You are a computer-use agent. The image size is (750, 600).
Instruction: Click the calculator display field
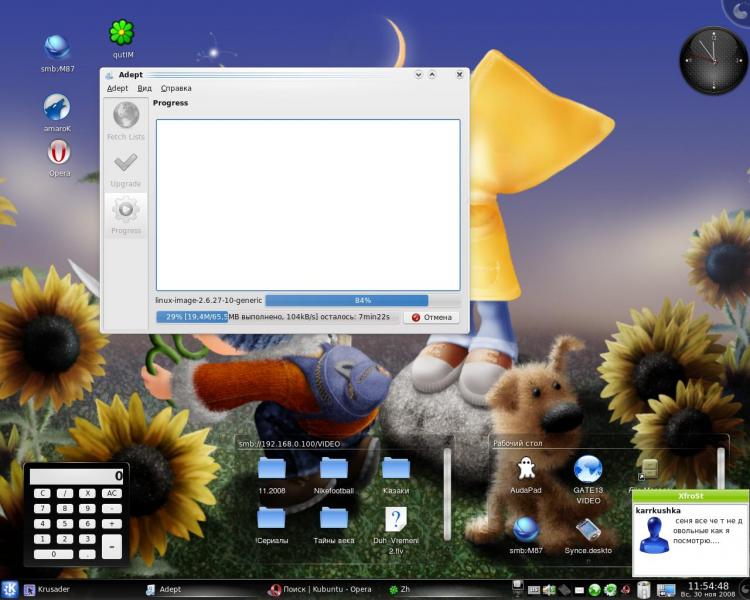77,476
